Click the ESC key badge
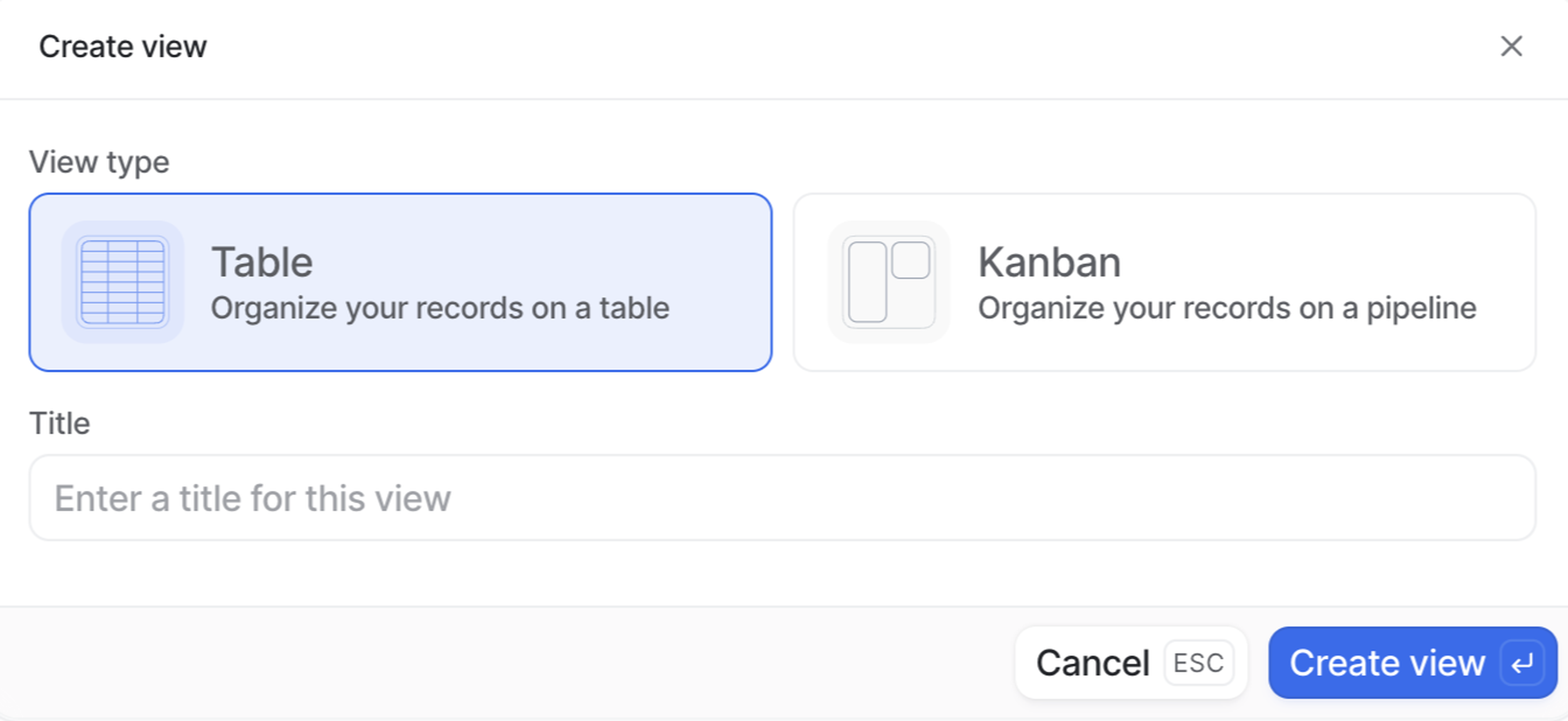This screenshot has width=1568, height=721. pos(1198,663)
